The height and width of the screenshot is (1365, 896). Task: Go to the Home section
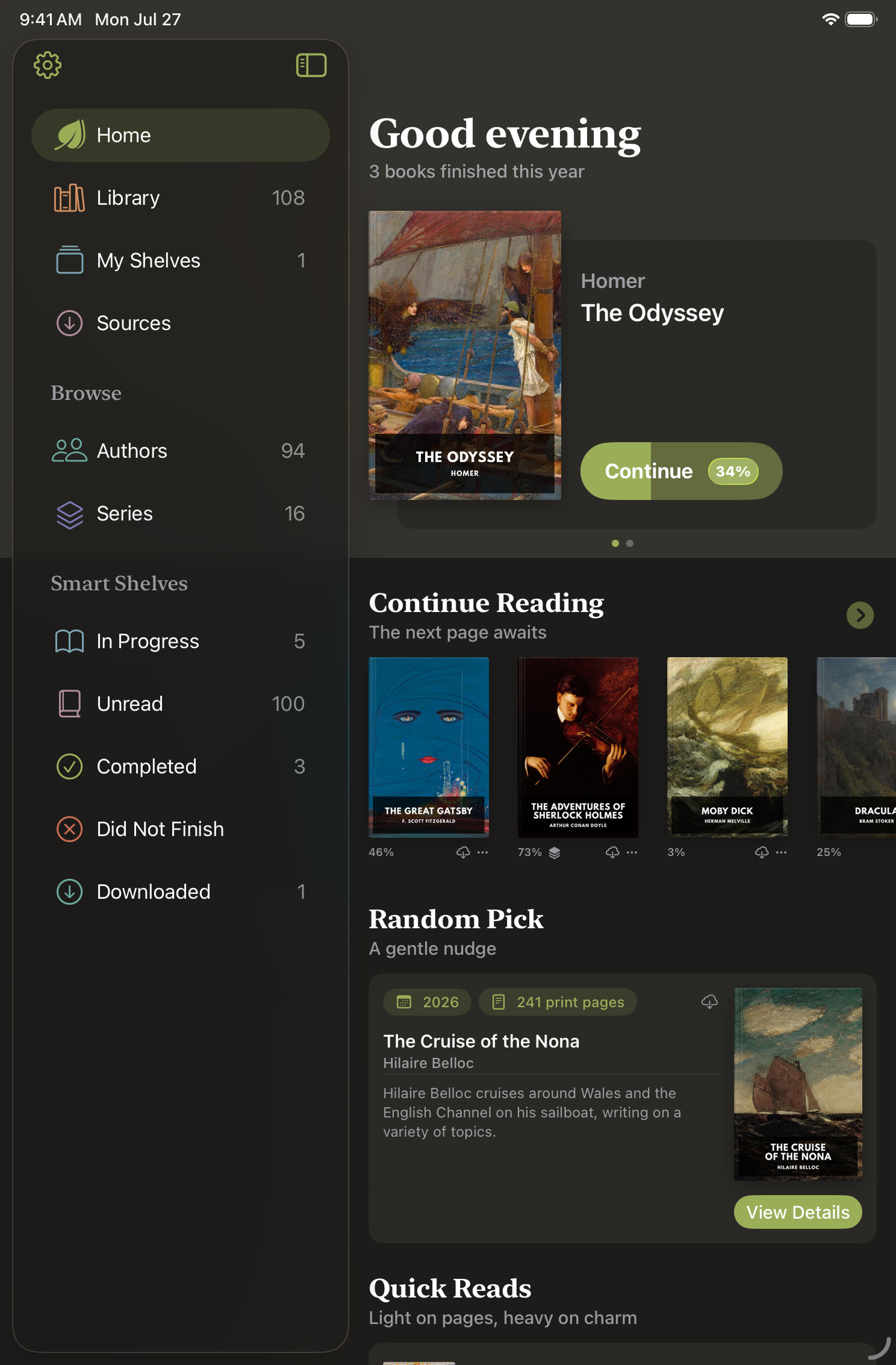[x=181, y=135]
